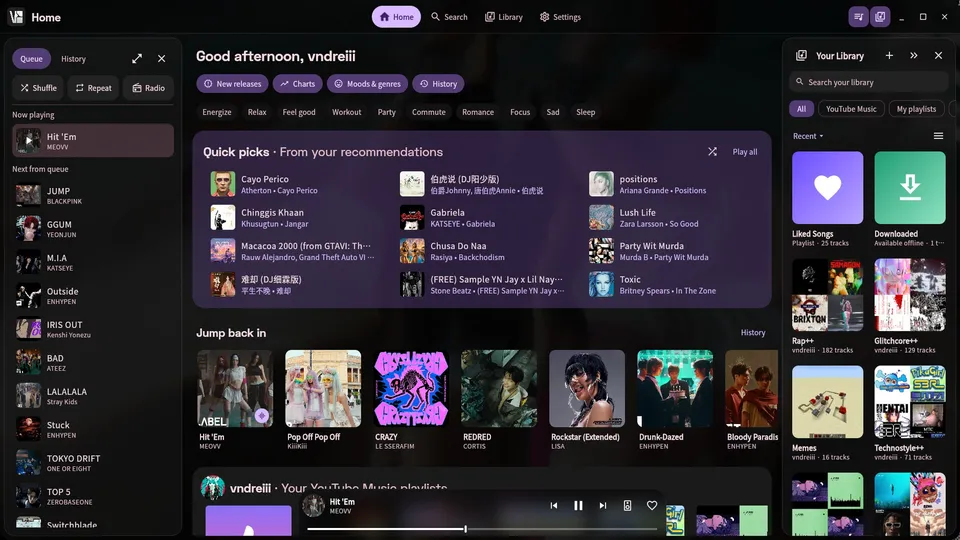
Task: Select the Romance mood filter
Action: tap(478, 112)
